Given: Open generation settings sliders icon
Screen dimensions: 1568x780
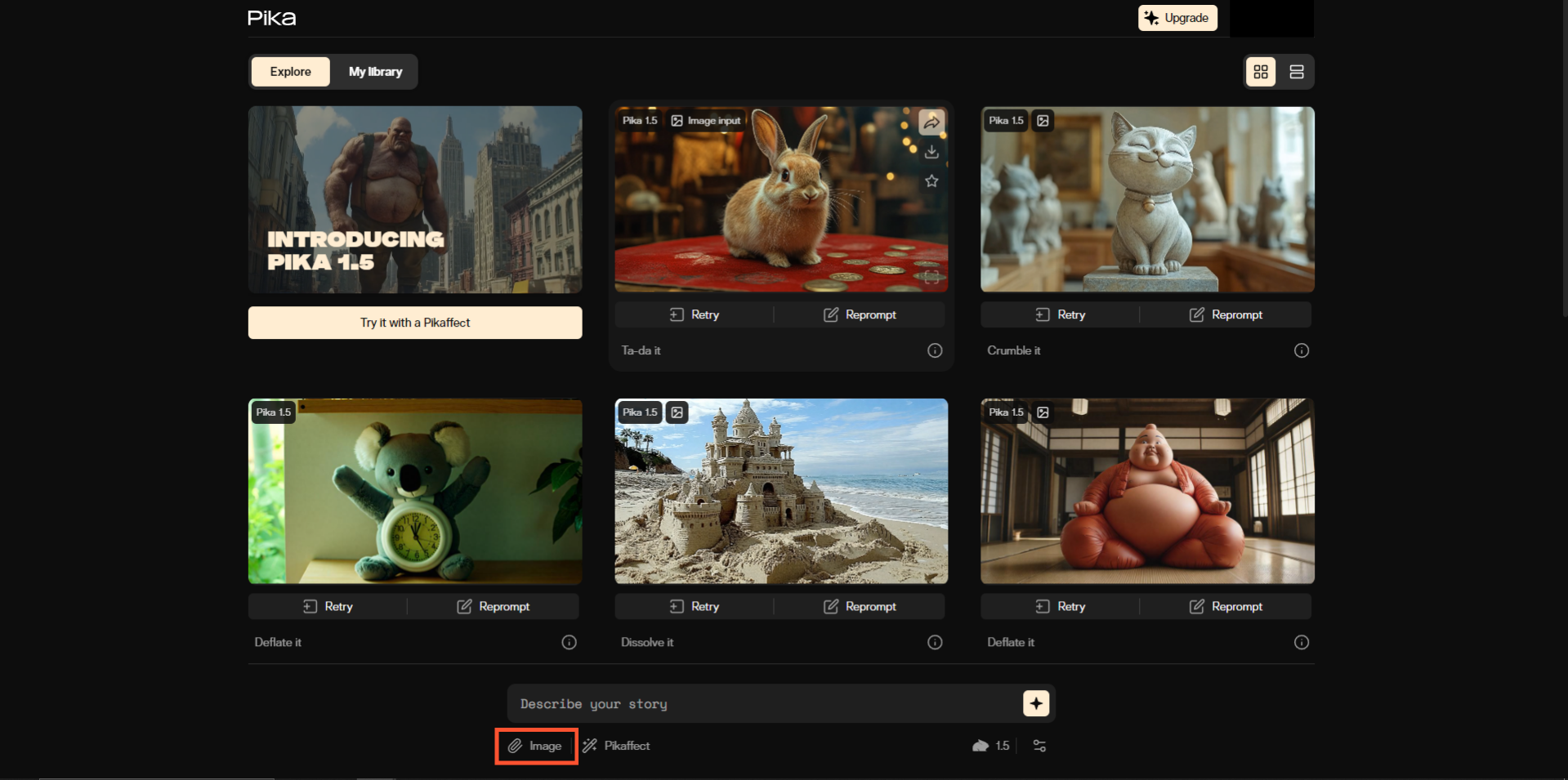Looking at the screenshot, I should [1039, 746].
